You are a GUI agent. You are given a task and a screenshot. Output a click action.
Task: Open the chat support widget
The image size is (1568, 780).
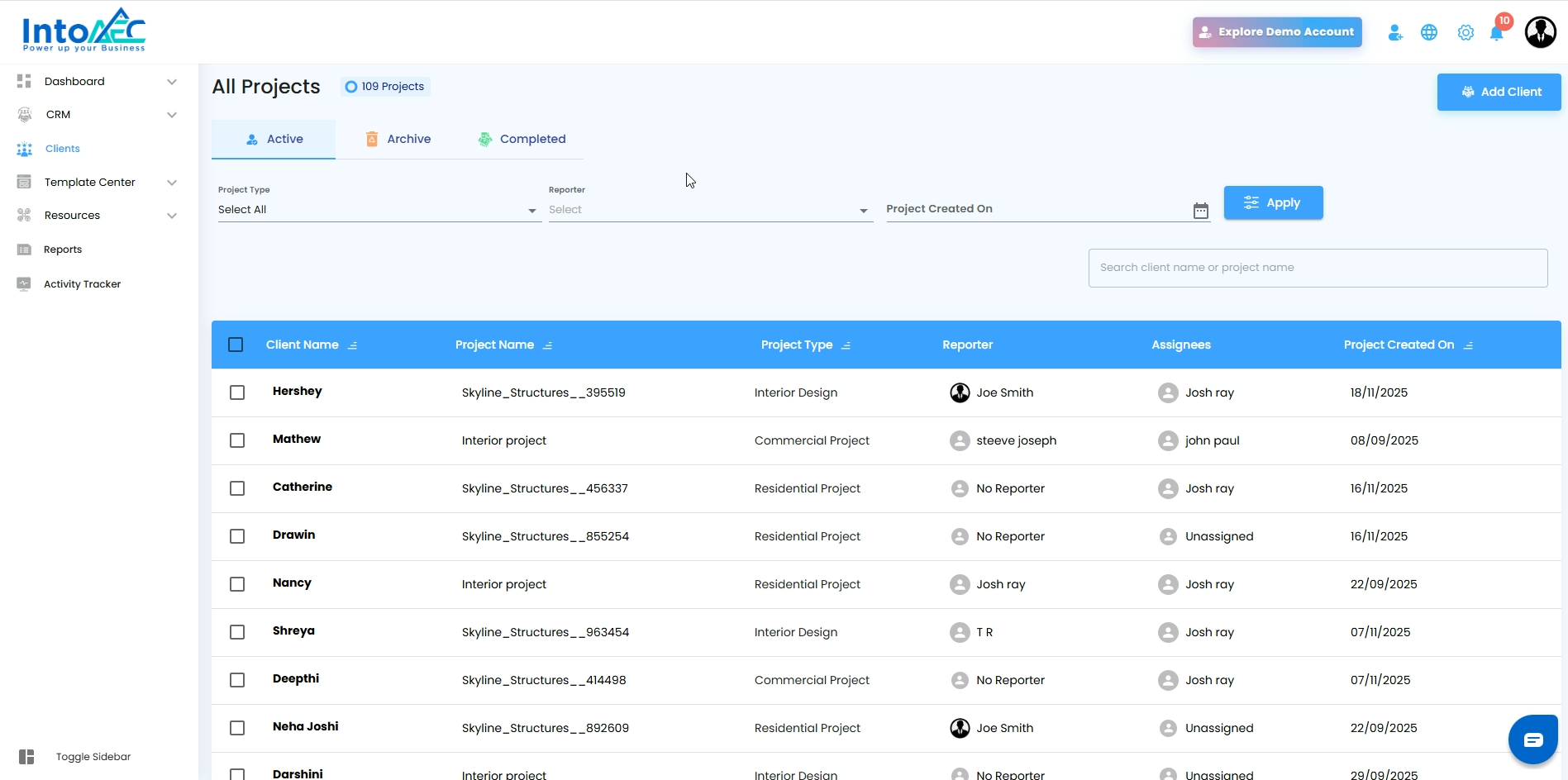click(x=1532, y=740)
